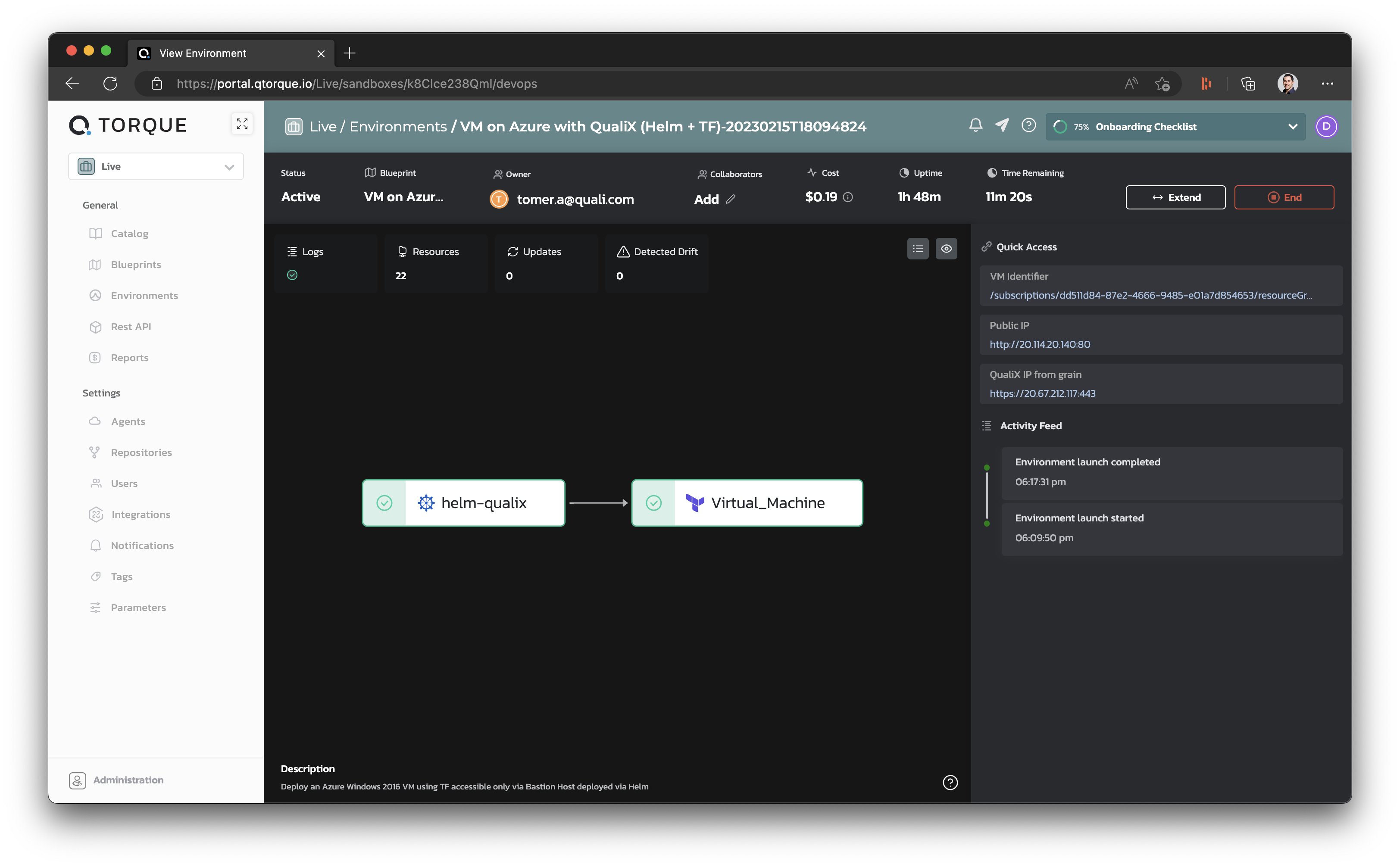Open the Resources card showing 22

point(436,264)
